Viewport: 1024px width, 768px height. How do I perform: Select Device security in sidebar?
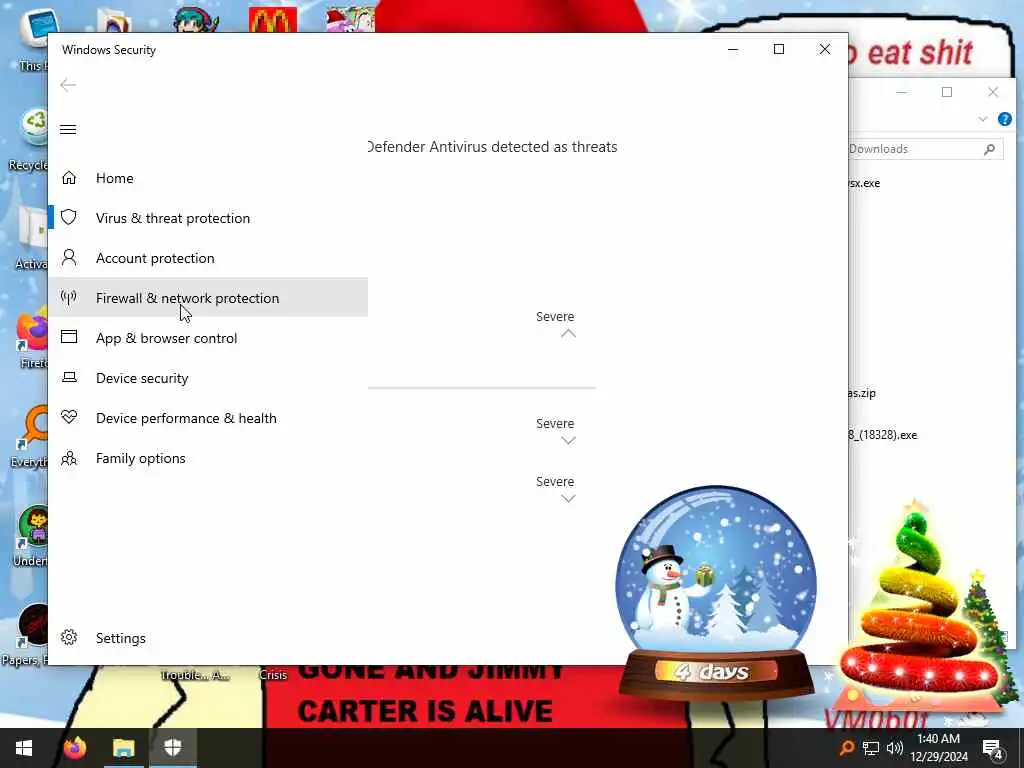point(208,378)
